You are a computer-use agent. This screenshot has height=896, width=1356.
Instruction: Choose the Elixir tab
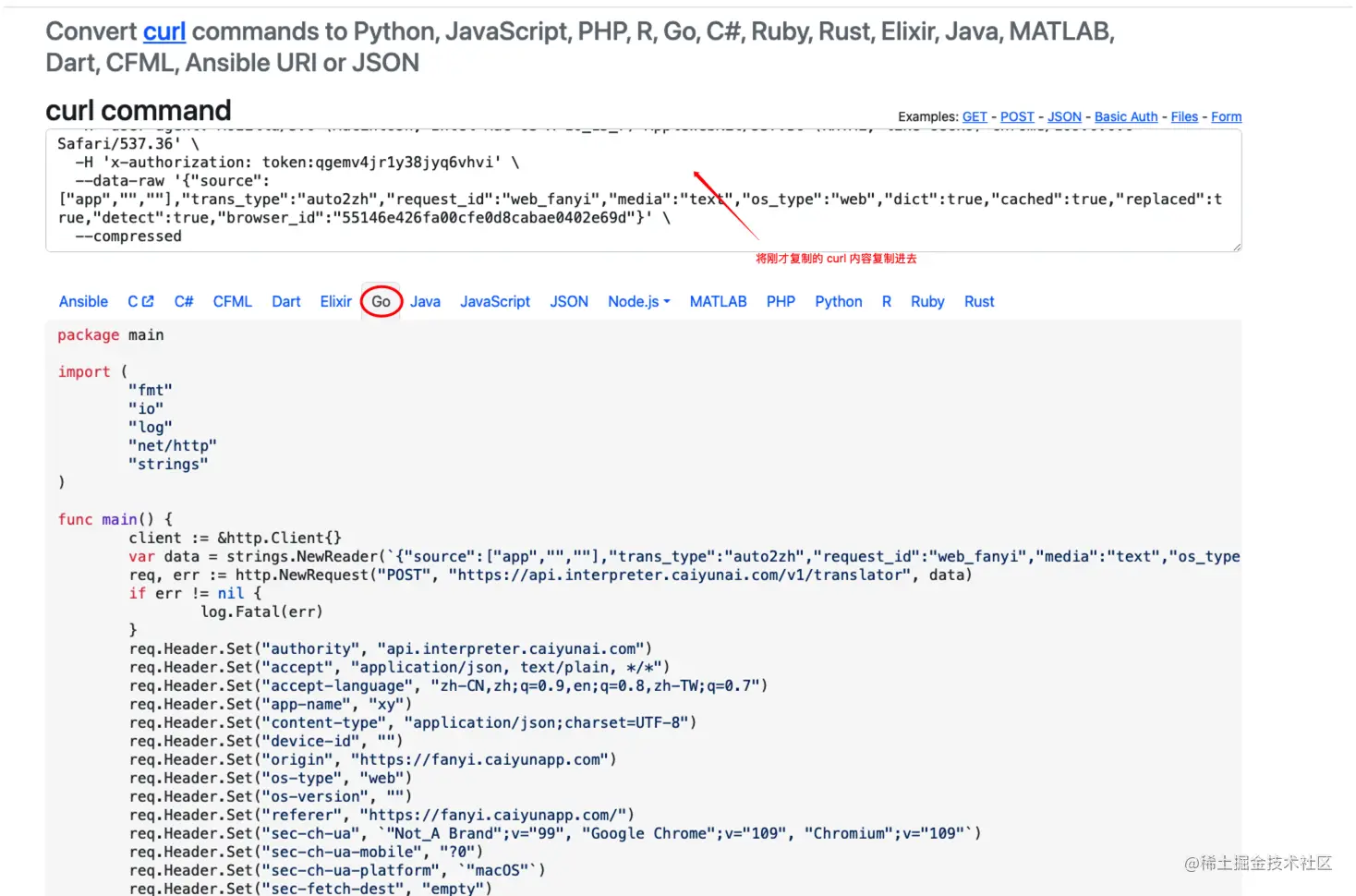(335, 301)
